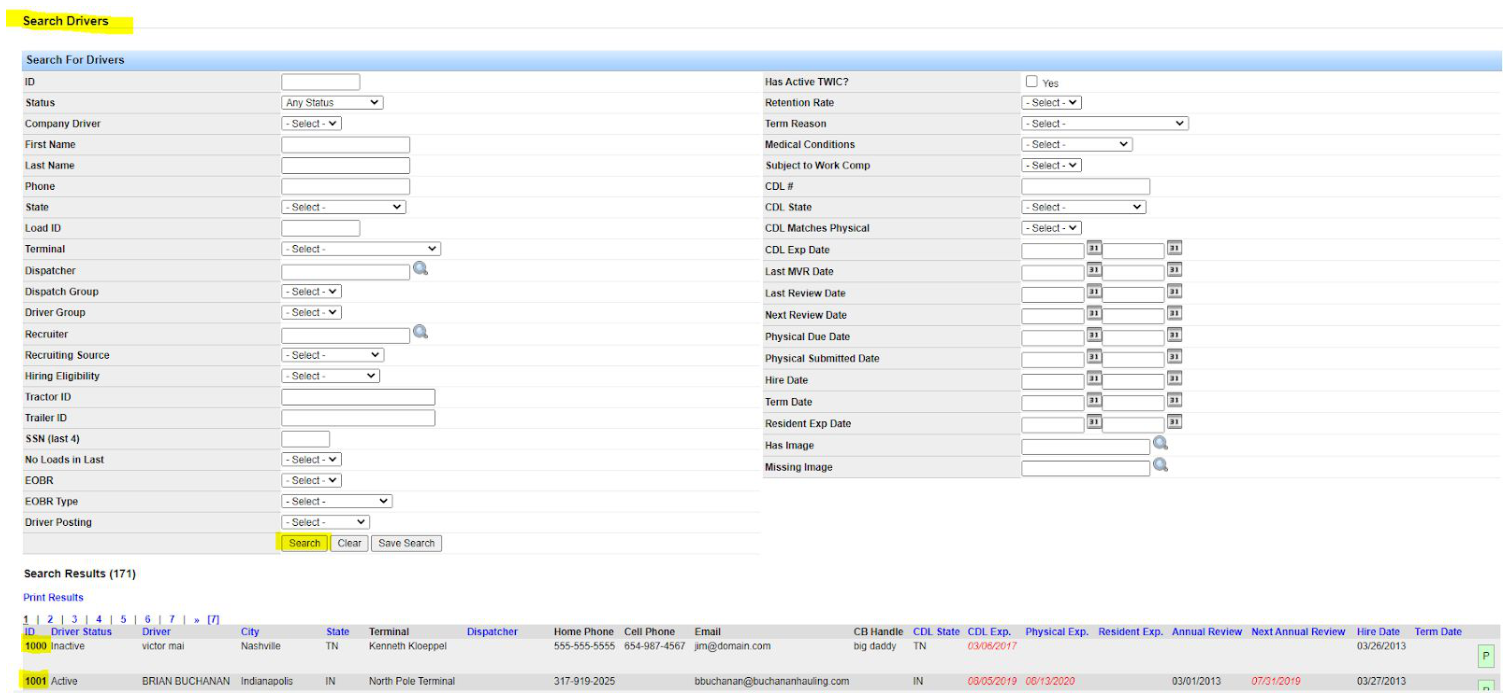Focus the CDL # input field
This screenshot has height=699, width=1509.
pos(1085,186)
